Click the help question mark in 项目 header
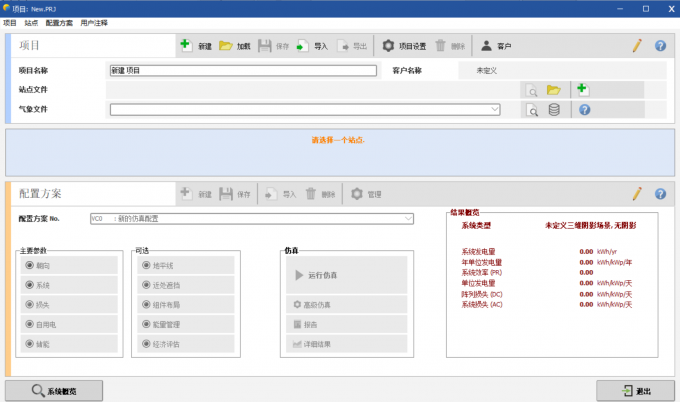This screenshot has height=402, width=680. click(x=660, y=46)
